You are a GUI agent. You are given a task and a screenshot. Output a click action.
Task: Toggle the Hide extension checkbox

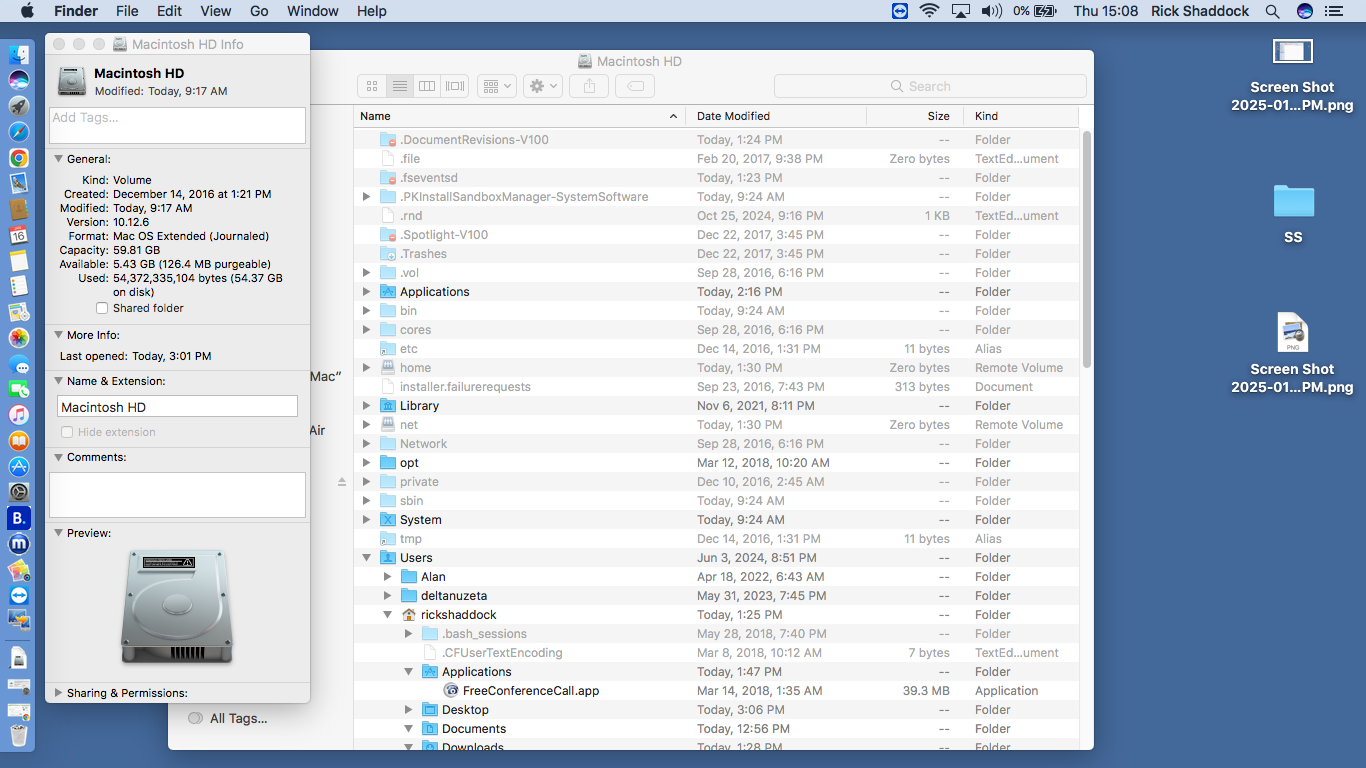[x=67, y=432]
